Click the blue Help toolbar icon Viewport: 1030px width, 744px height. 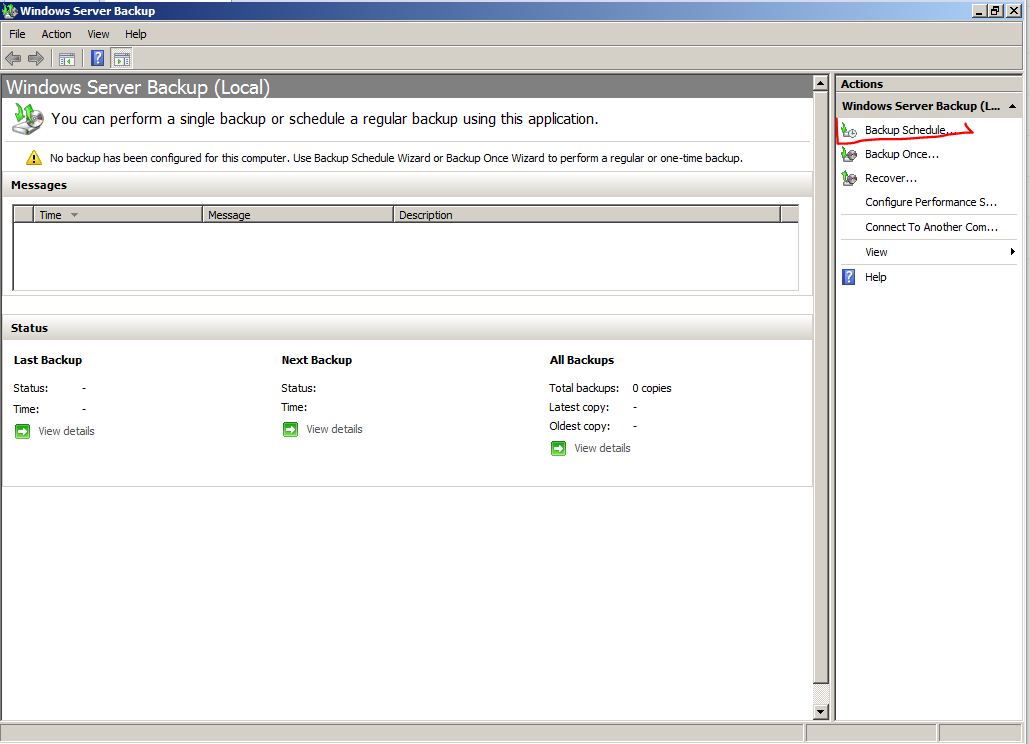point(97,58)
